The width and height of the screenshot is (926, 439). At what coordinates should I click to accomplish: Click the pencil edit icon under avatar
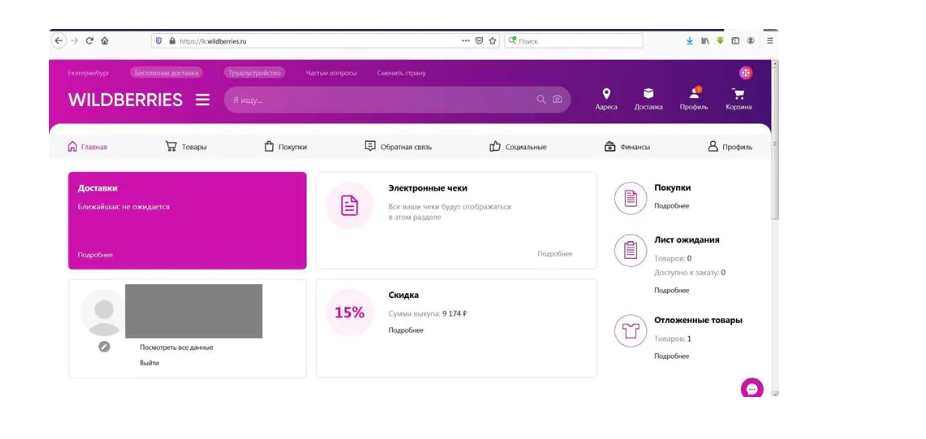tap(104, 347)
